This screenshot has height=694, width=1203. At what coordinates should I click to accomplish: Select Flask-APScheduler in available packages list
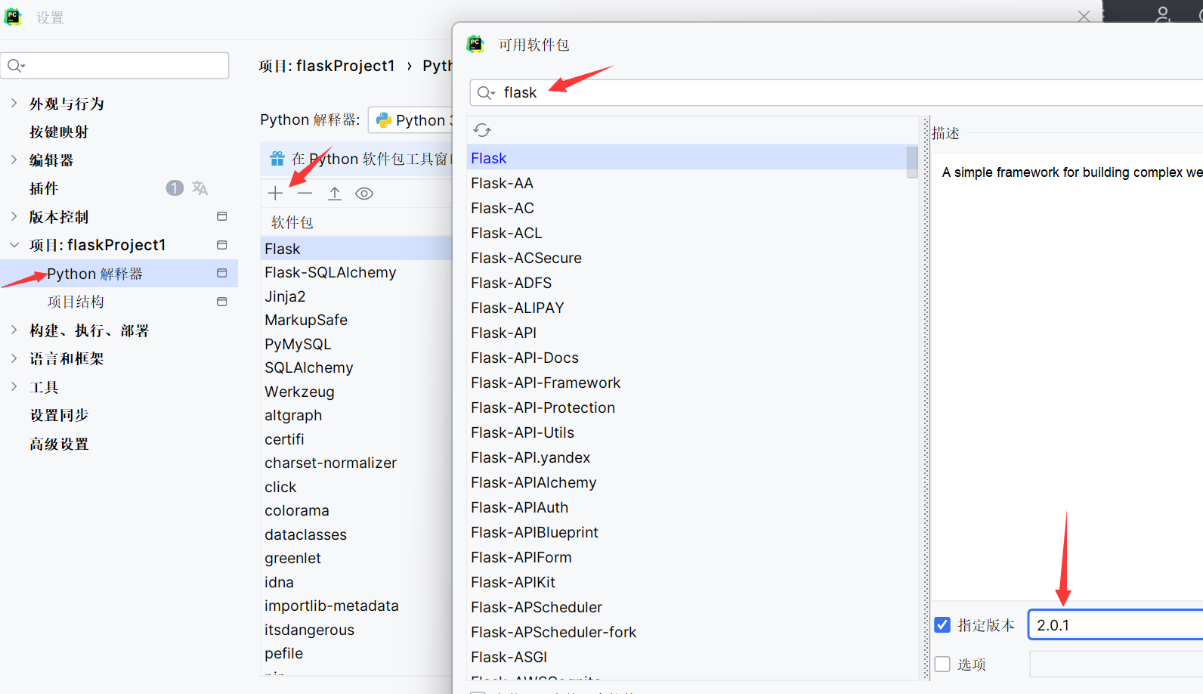click(x=536, y=607)
